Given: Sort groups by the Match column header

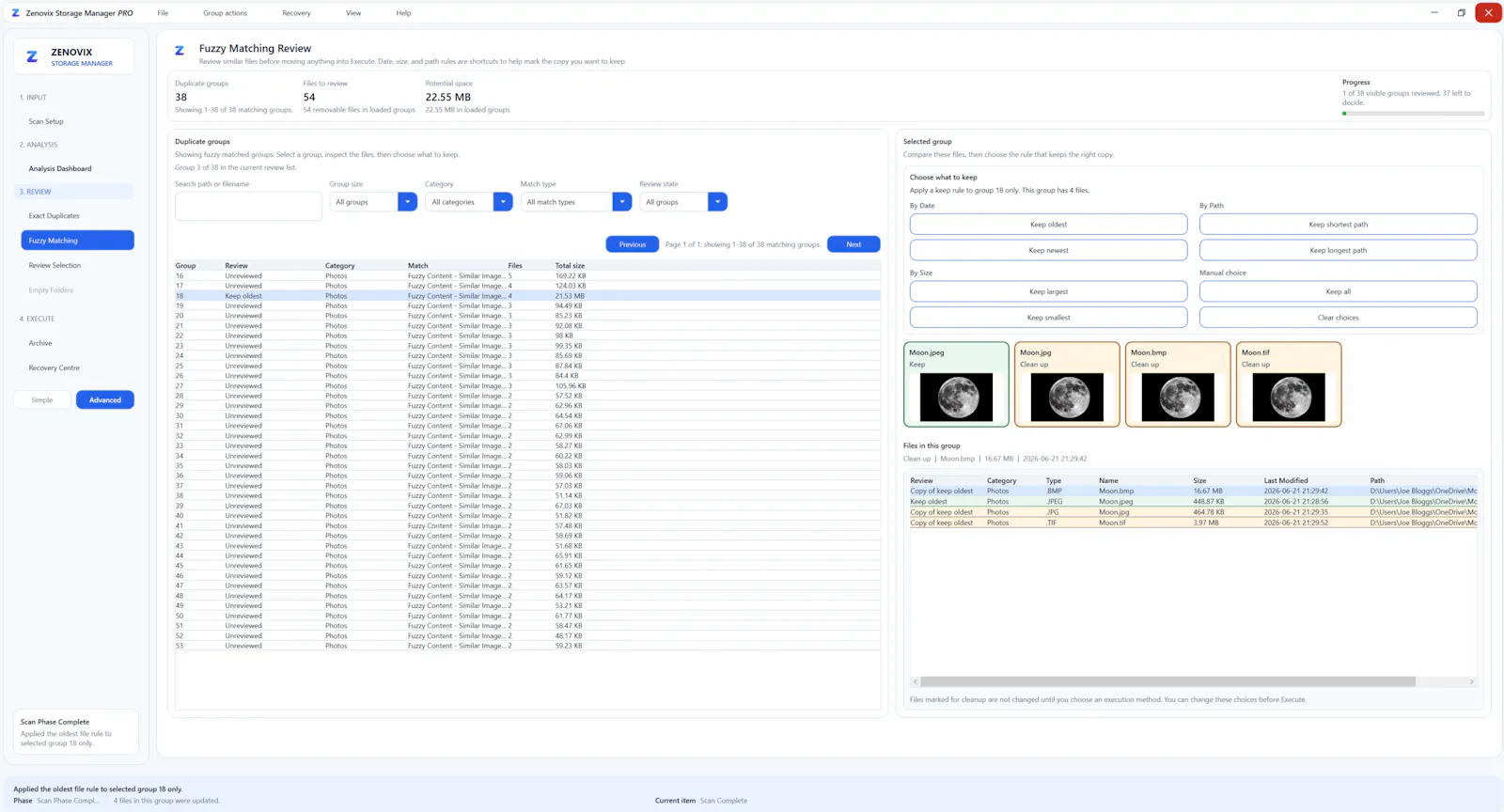Looking at the screenshot, I should click(417, 266).
